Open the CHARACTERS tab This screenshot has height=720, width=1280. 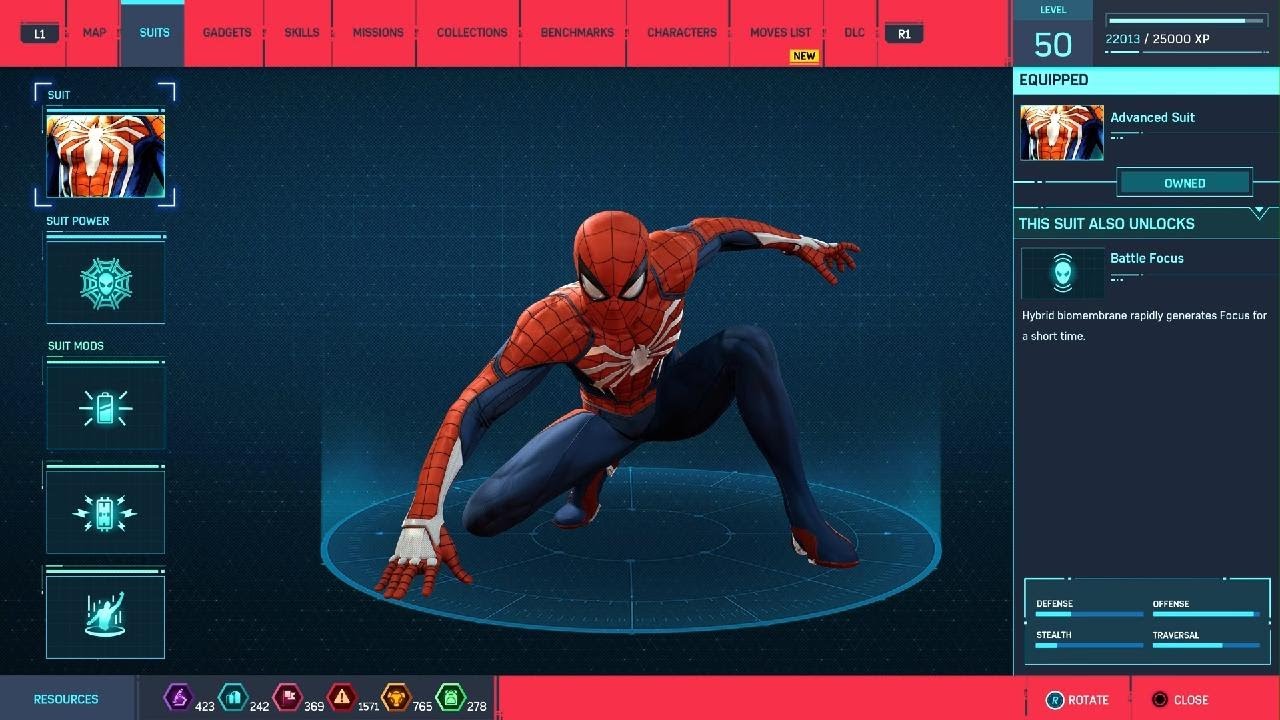[x=682, y=33]
